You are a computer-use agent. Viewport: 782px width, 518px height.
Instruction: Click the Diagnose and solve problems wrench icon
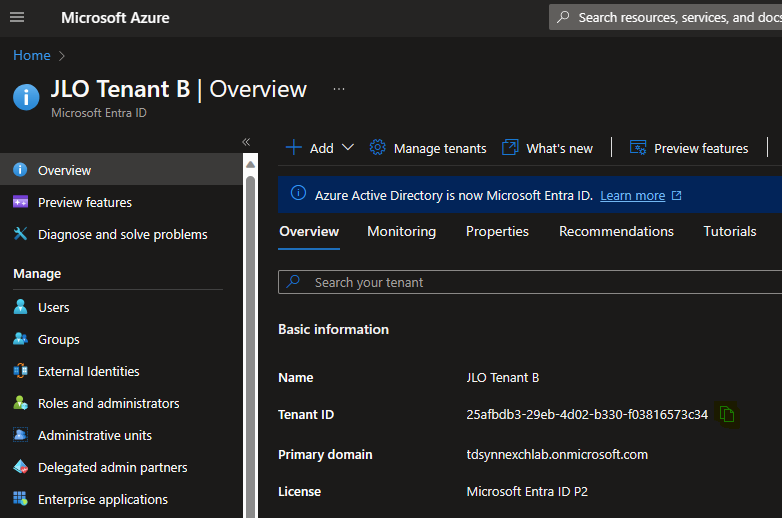pyautogui.click(x=20, y=233)
